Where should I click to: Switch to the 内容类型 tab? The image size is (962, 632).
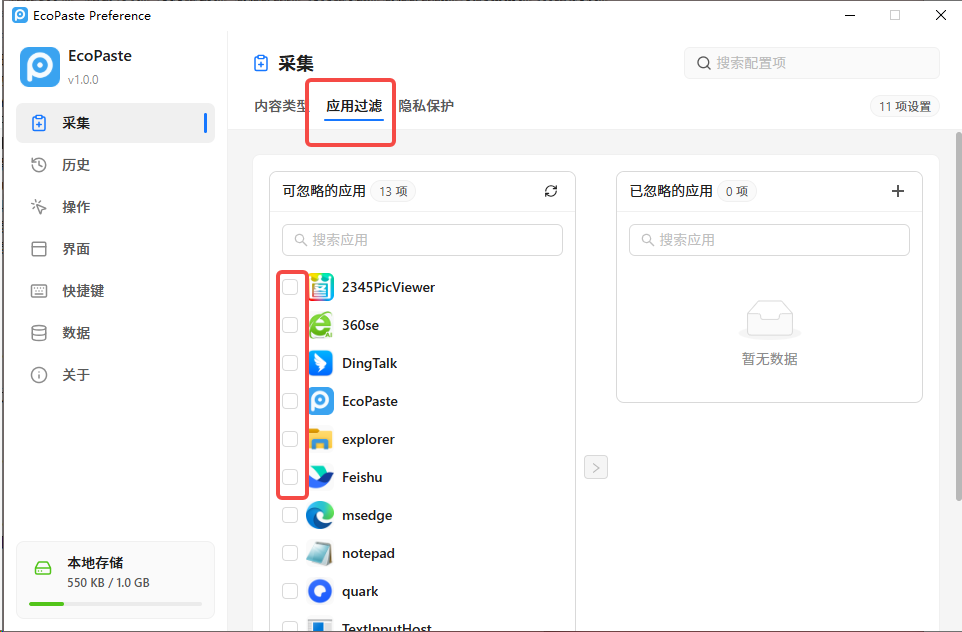point(282,106)
